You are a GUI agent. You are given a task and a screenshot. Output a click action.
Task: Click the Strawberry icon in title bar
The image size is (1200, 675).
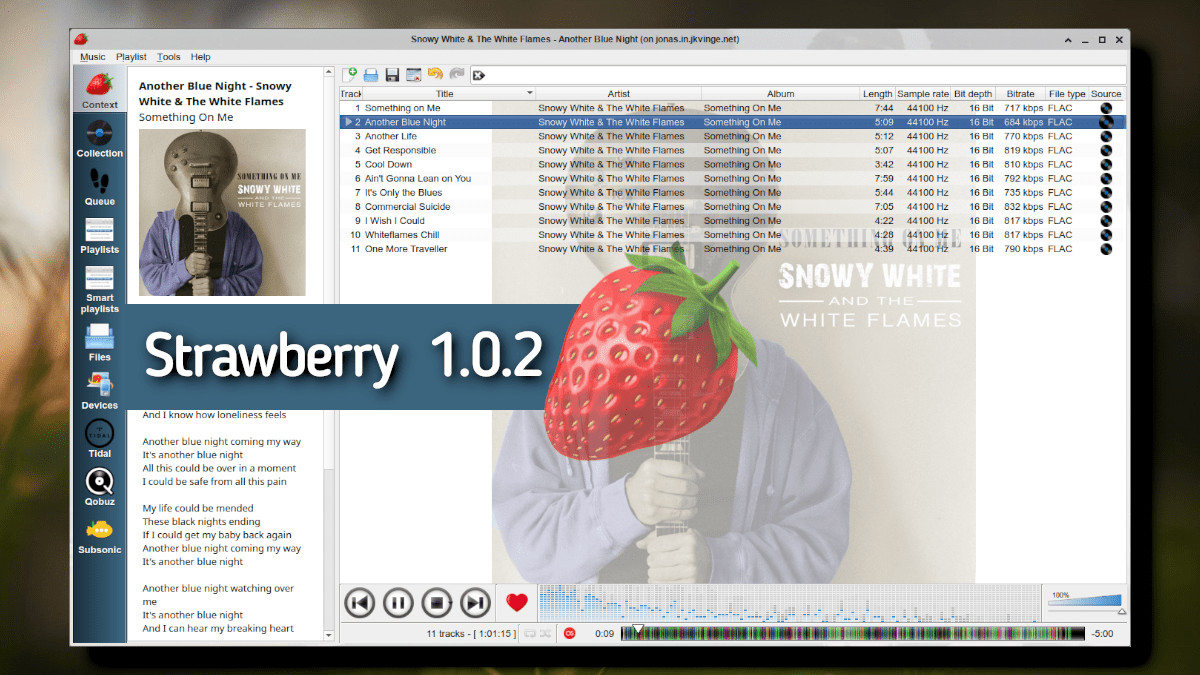[x=81, y=39]
